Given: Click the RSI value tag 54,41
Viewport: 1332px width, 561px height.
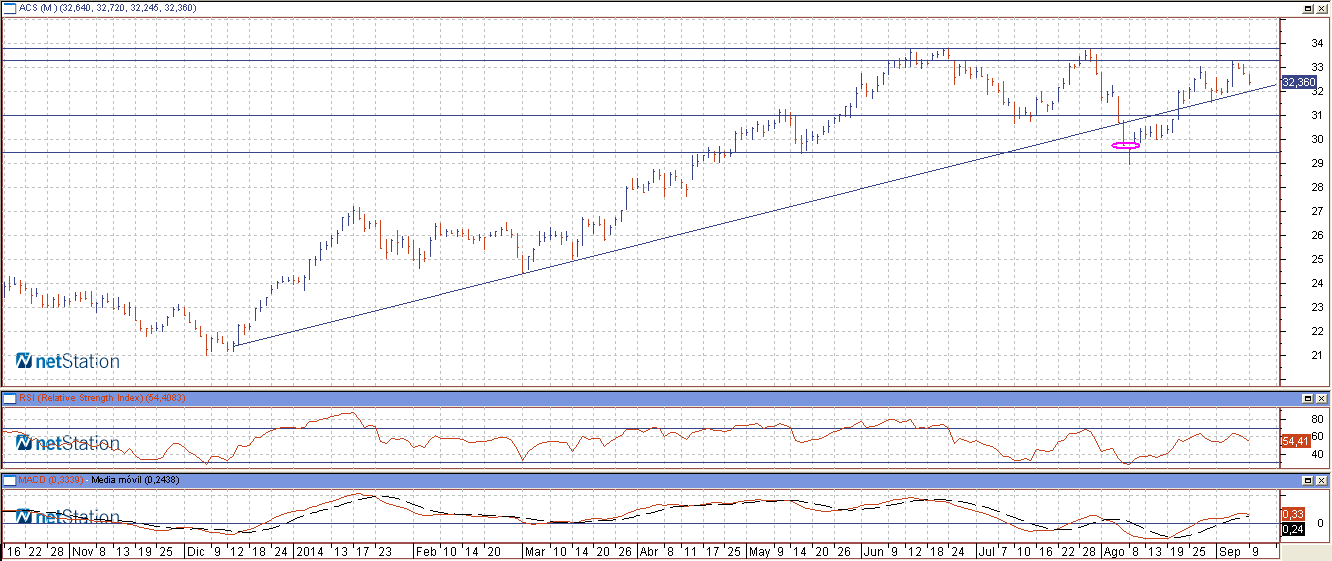Looking at the screenshot, I should [1294, 441].
